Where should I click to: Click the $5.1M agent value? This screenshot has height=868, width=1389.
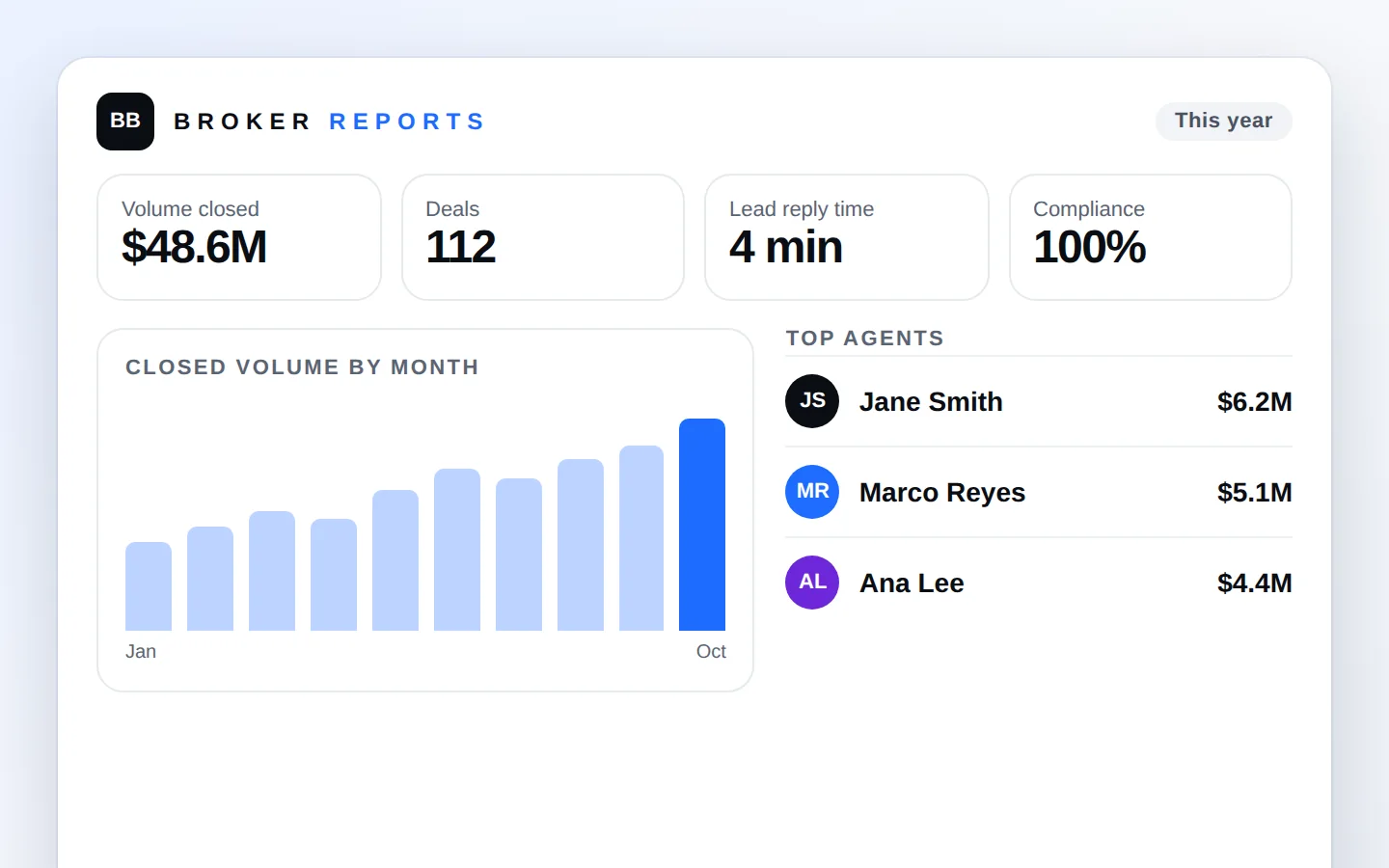tap(1254, 492)
